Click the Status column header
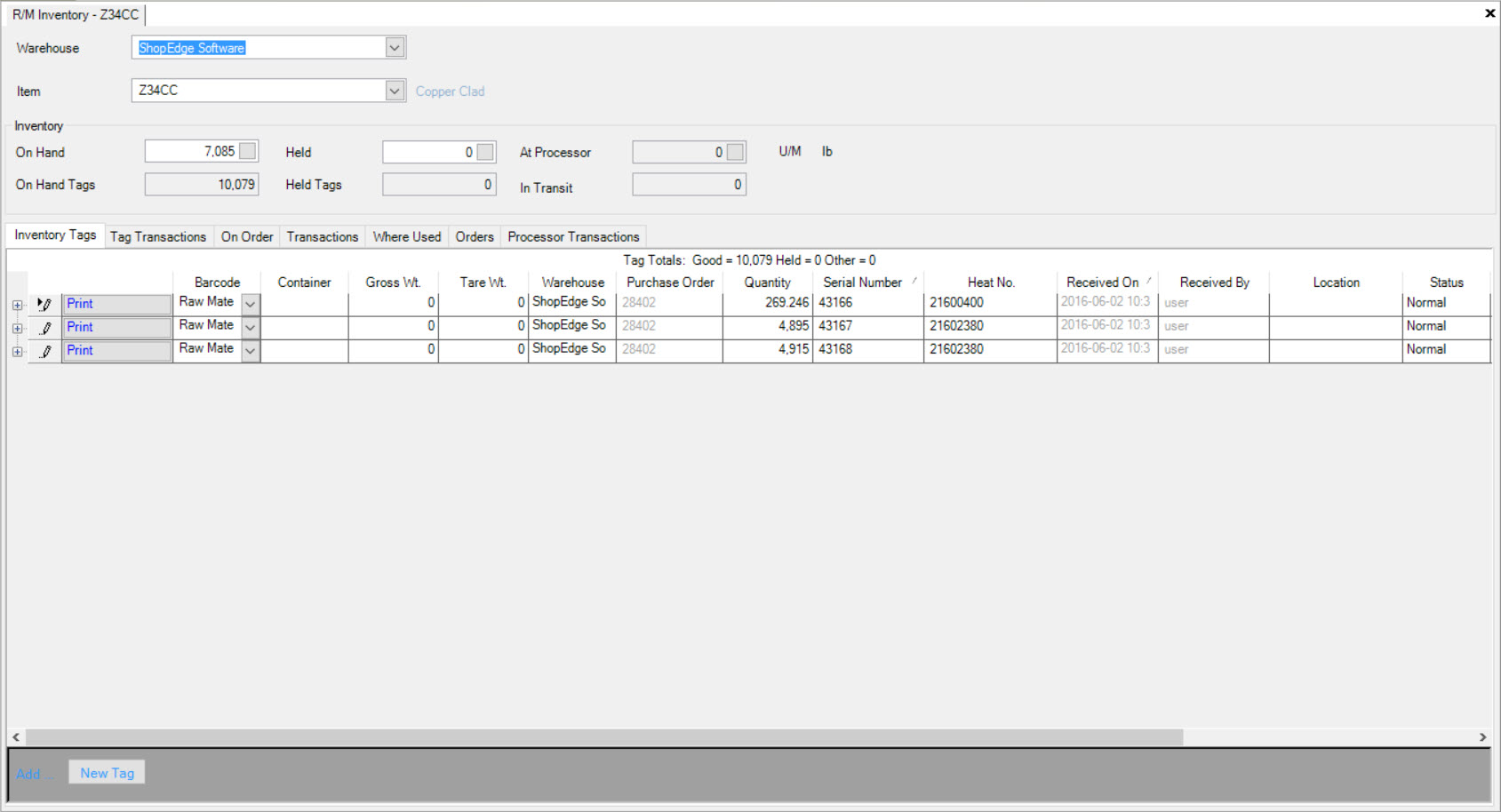 (x=1446, y=283)
